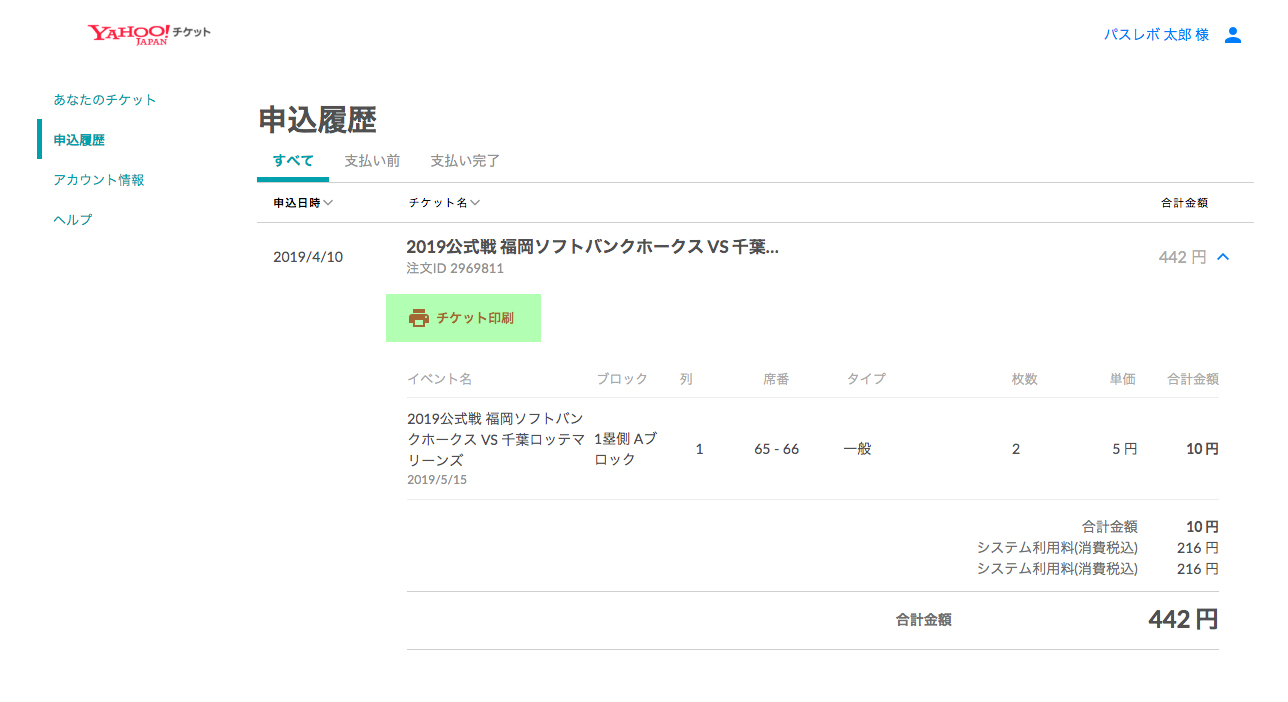The height and width of the screenshot is (702, 1288).
Task: Click the チケット印刷 button
Action: (463, 318)
